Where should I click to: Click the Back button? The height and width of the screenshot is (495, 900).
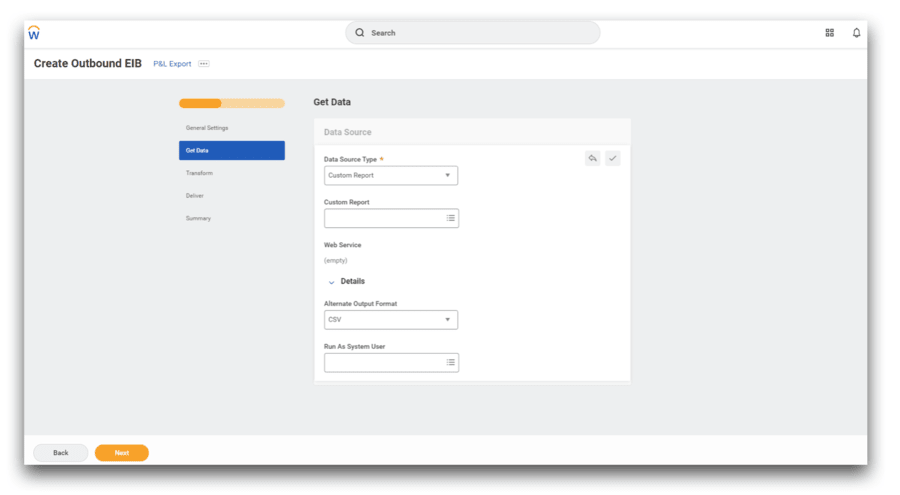pos(61,453)
